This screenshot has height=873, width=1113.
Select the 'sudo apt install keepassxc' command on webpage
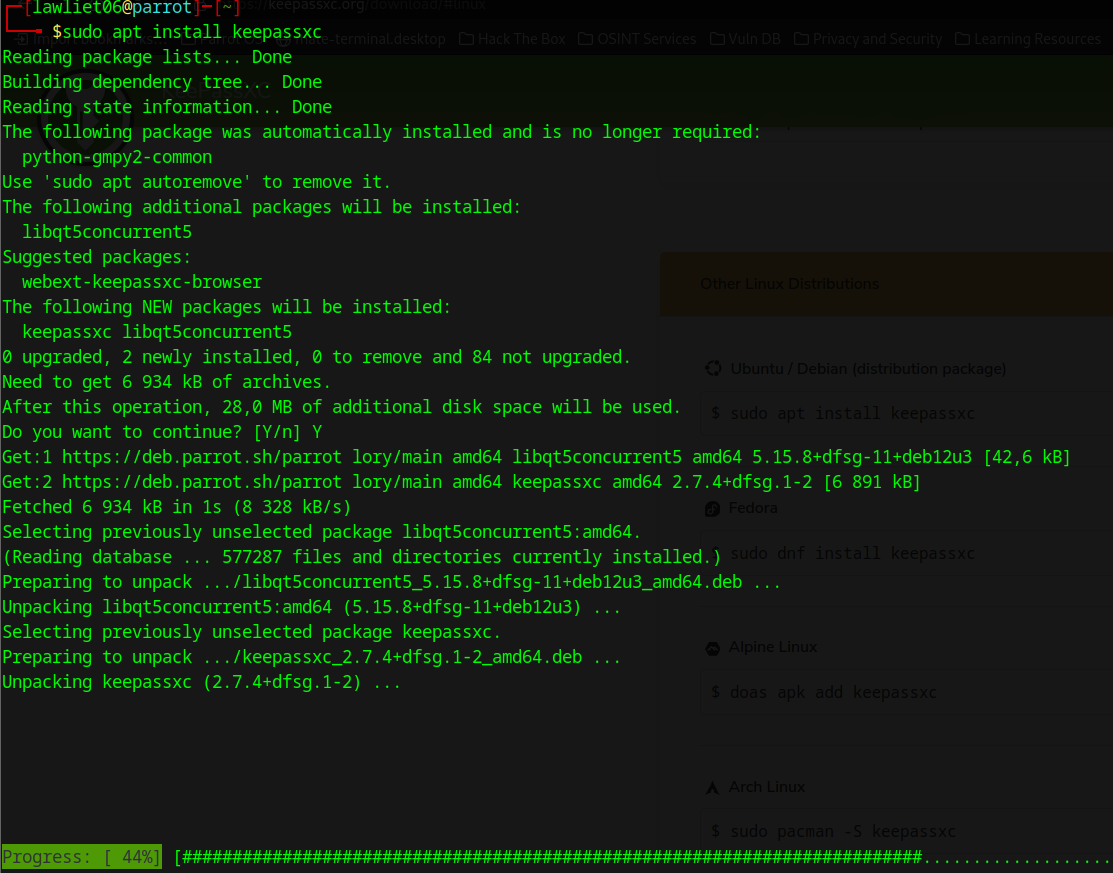852,413
